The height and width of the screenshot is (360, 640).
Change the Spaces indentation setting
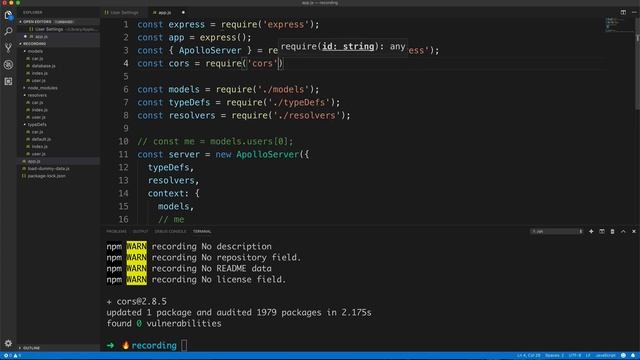[x=554, y=356]
